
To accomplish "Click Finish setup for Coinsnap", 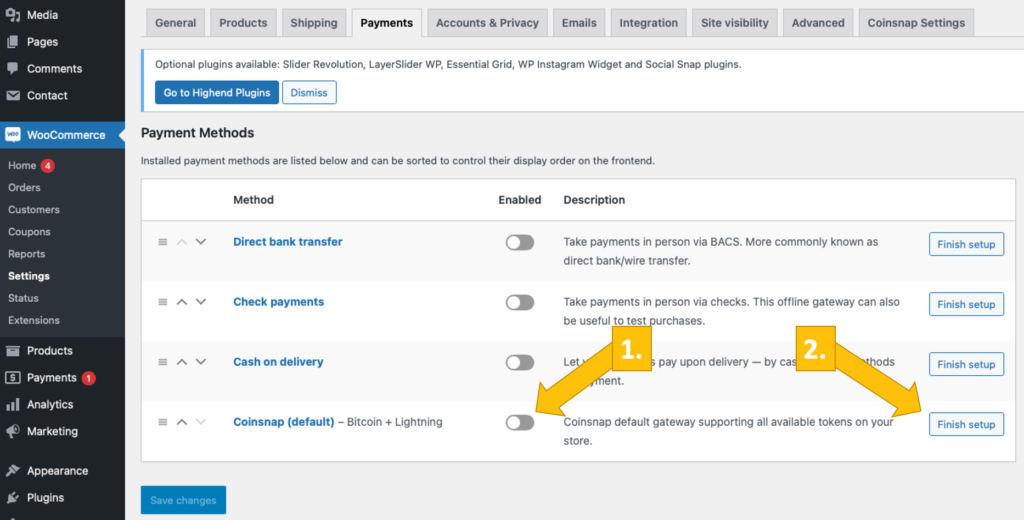I will tap(966, 424).
